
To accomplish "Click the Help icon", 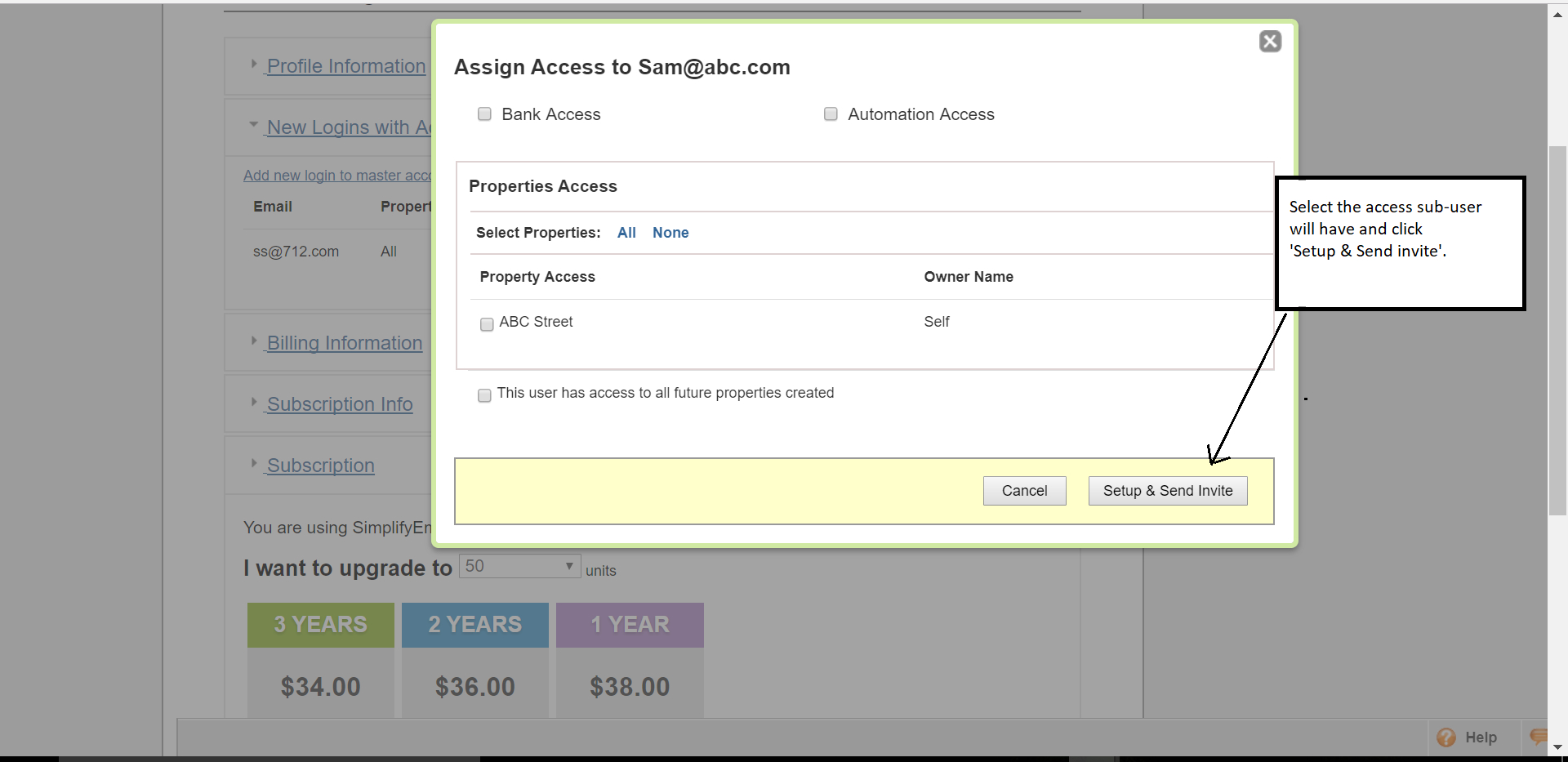I will coord(1446,737).
